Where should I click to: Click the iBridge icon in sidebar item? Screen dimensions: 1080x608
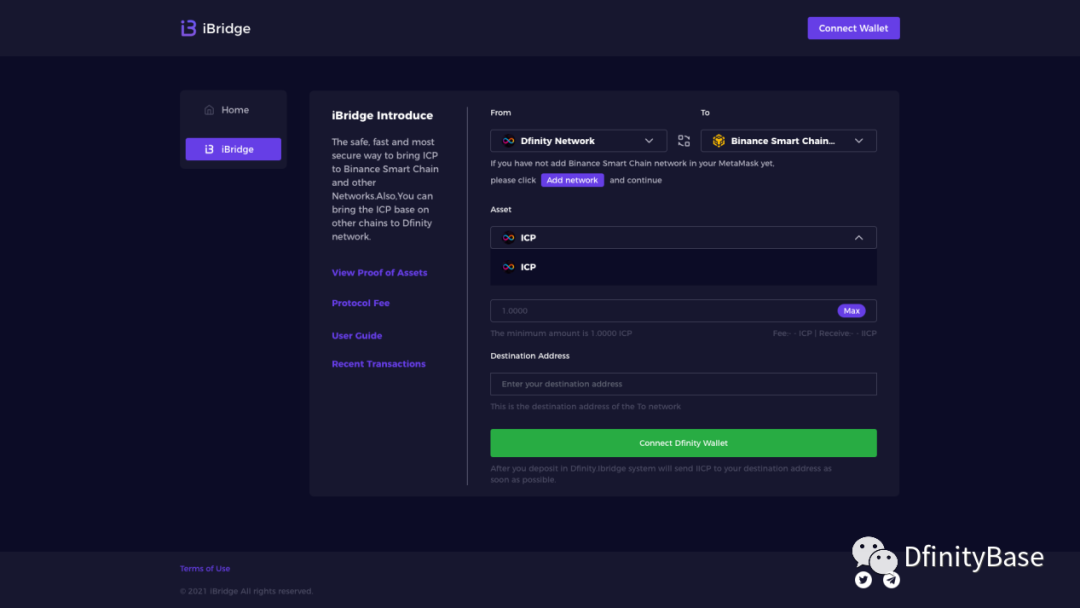(209, 149)
